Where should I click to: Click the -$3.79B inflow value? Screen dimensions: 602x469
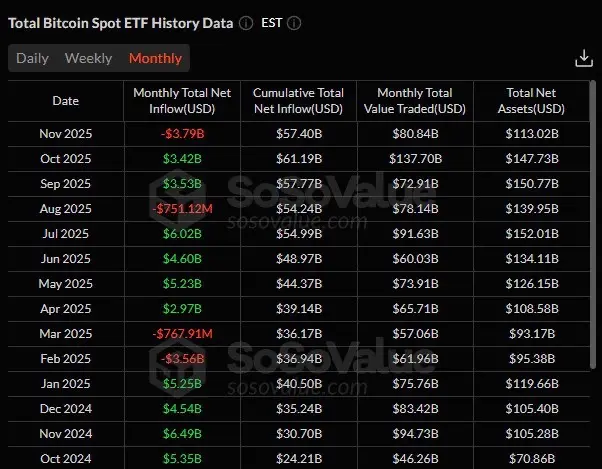click(184, 133)
